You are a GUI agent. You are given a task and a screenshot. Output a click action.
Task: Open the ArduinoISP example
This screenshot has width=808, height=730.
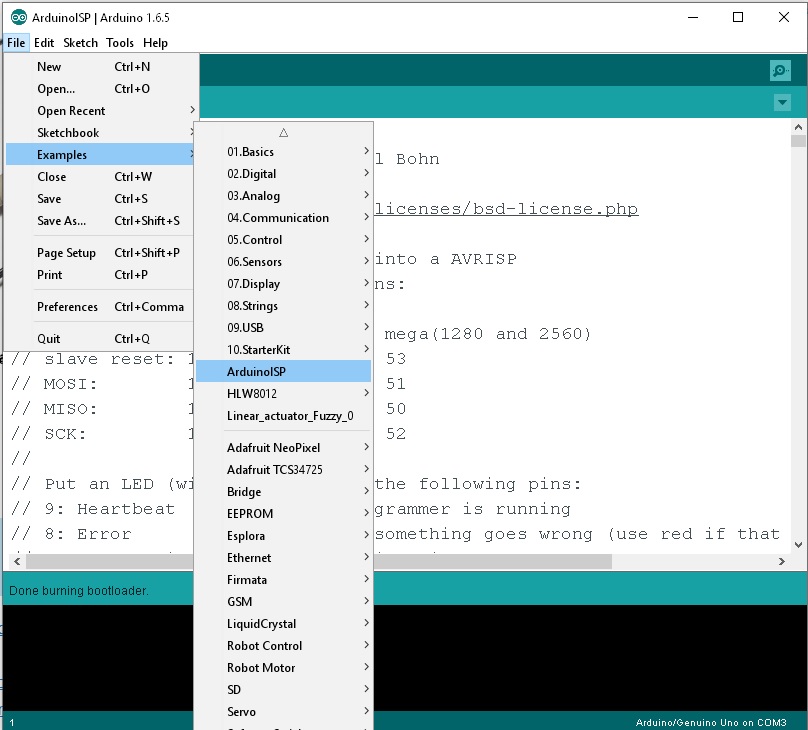(x=283, y=371)
